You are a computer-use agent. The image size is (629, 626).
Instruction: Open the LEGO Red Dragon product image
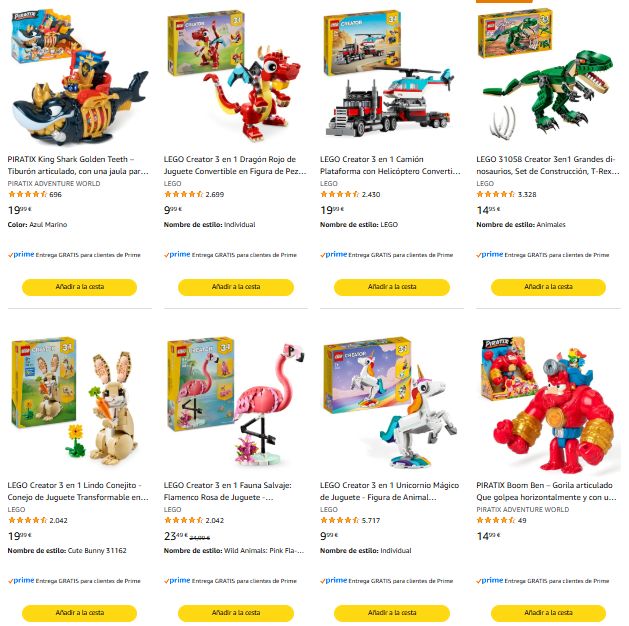pyautogui.click(x=235, y=77)
